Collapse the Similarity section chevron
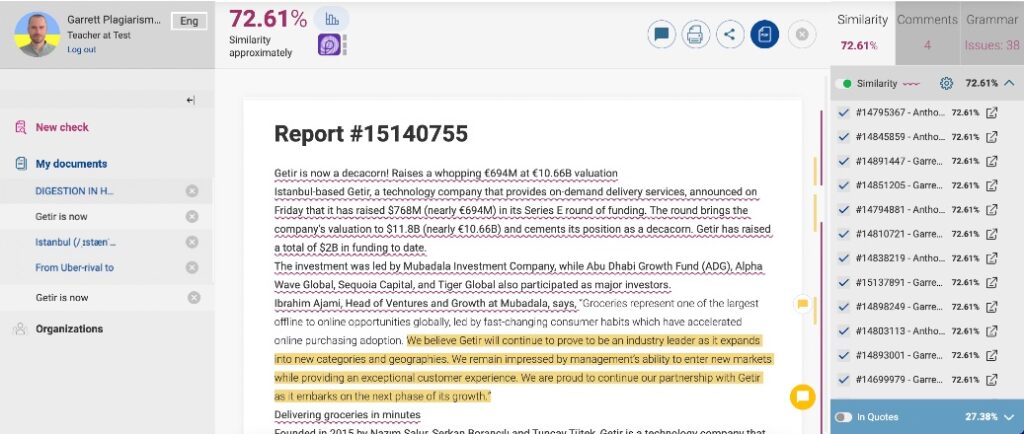The image size is (1024, 434). (x=1009, y=83)
